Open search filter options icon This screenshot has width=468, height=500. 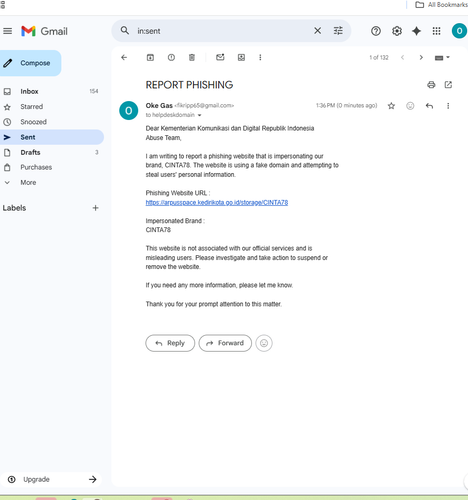pos(338,31)
